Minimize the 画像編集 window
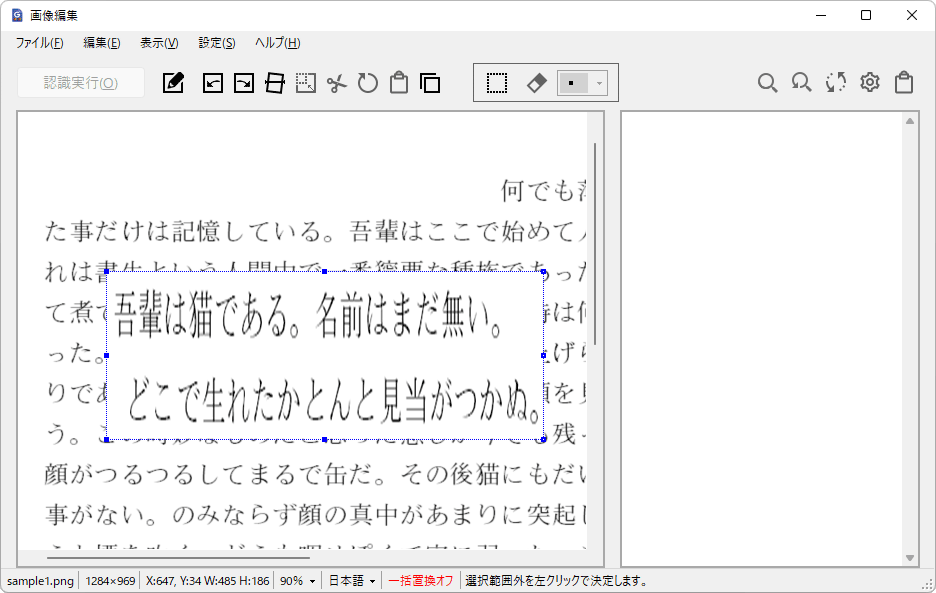Screen dimensions: 936x593 tap(821, 15)
